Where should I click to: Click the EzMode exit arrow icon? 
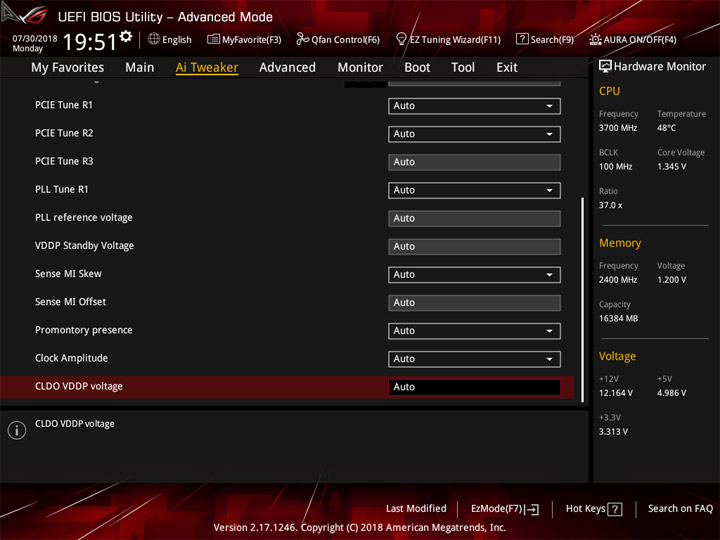533,509
